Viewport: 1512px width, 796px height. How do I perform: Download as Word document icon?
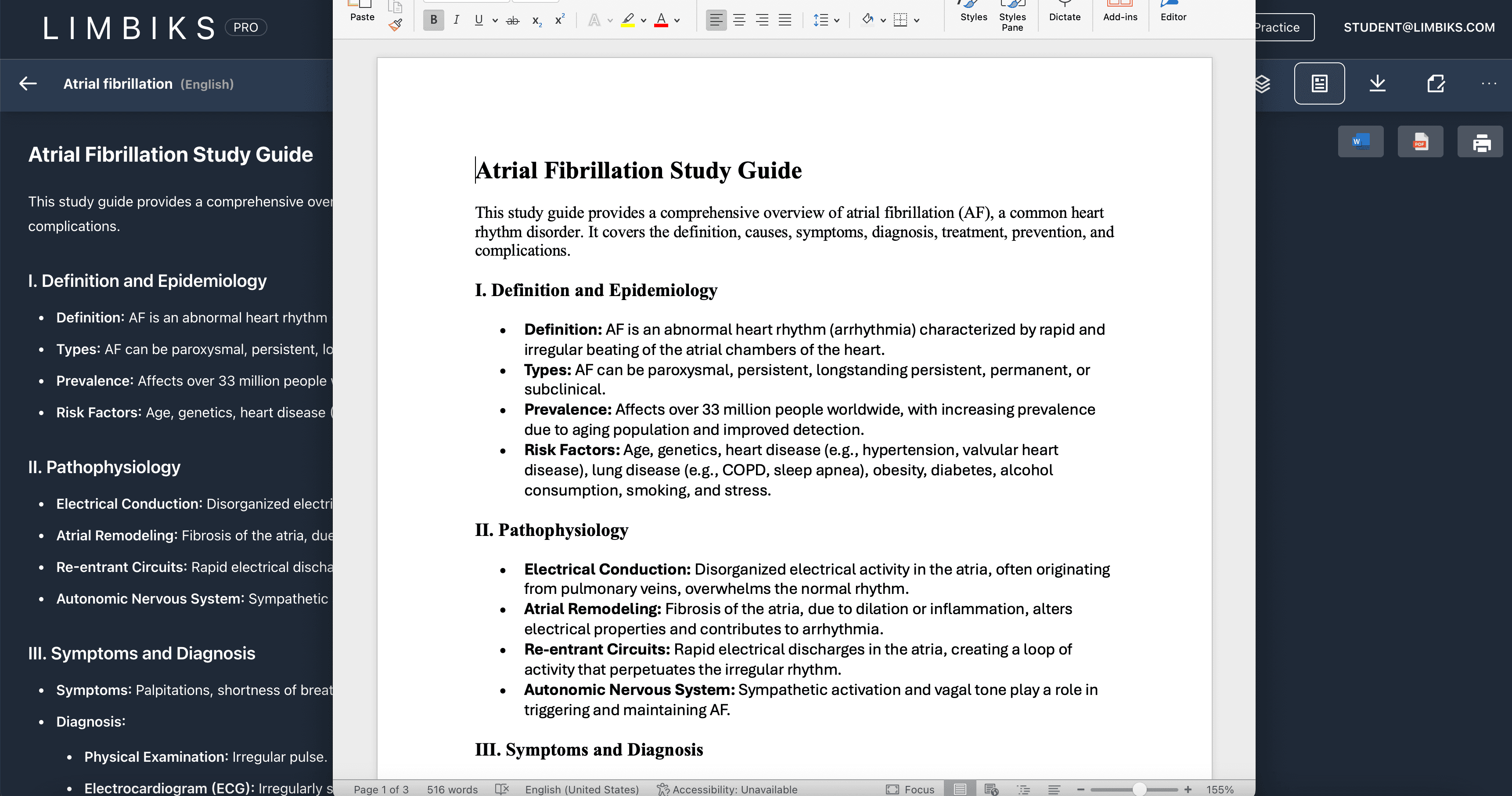pyautogui.click(x=1361, y=141)
